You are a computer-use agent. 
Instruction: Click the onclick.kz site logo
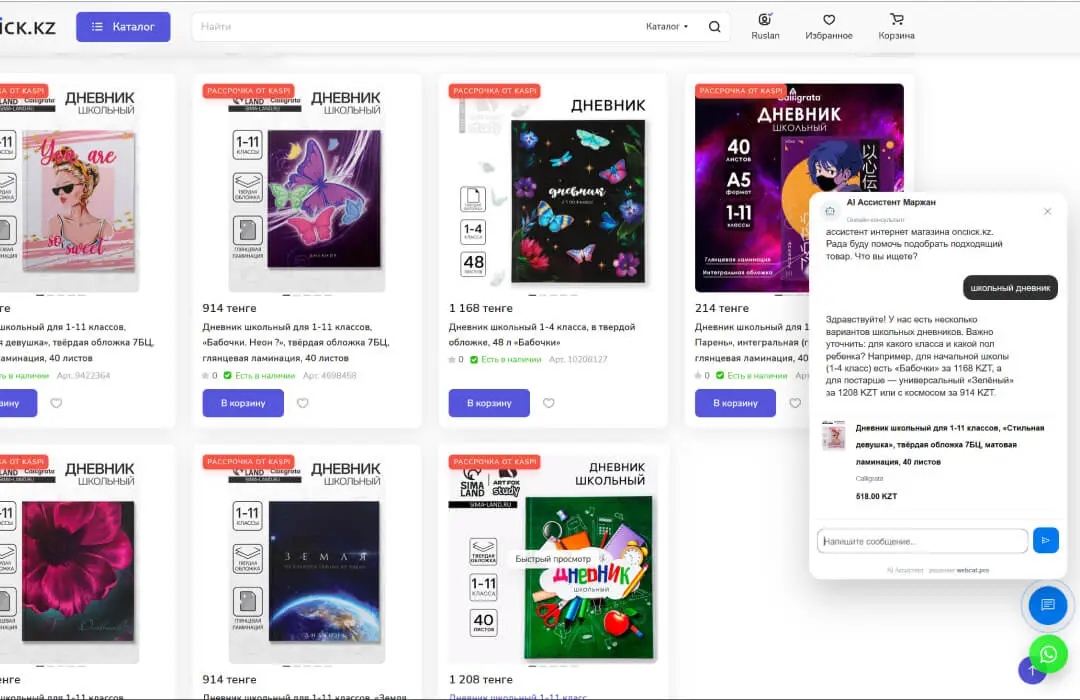[28, 28]
